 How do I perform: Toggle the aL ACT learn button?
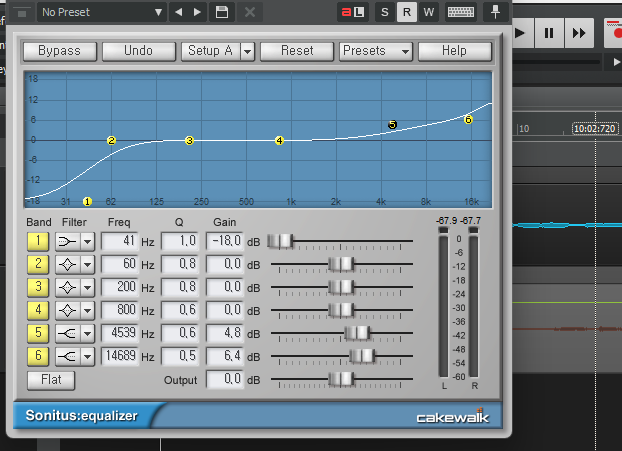[353, 12]
